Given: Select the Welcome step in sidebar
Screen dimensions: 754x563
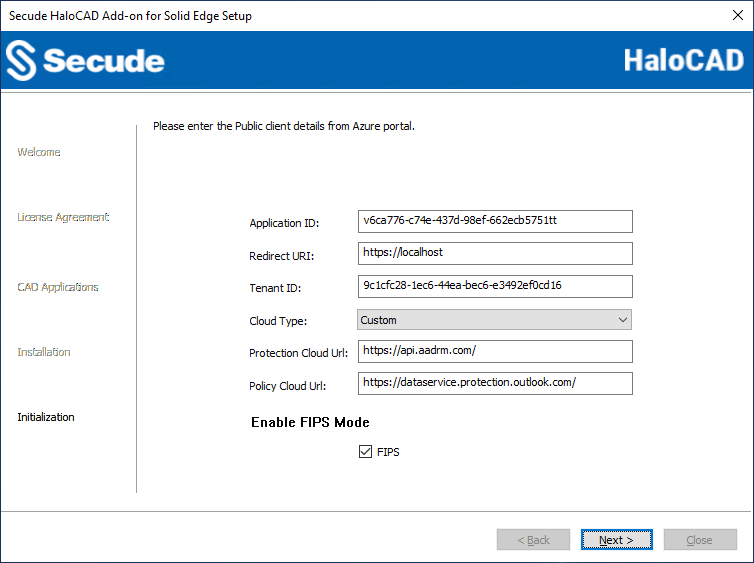Looking at the screenshot, I should click(39, 152).
